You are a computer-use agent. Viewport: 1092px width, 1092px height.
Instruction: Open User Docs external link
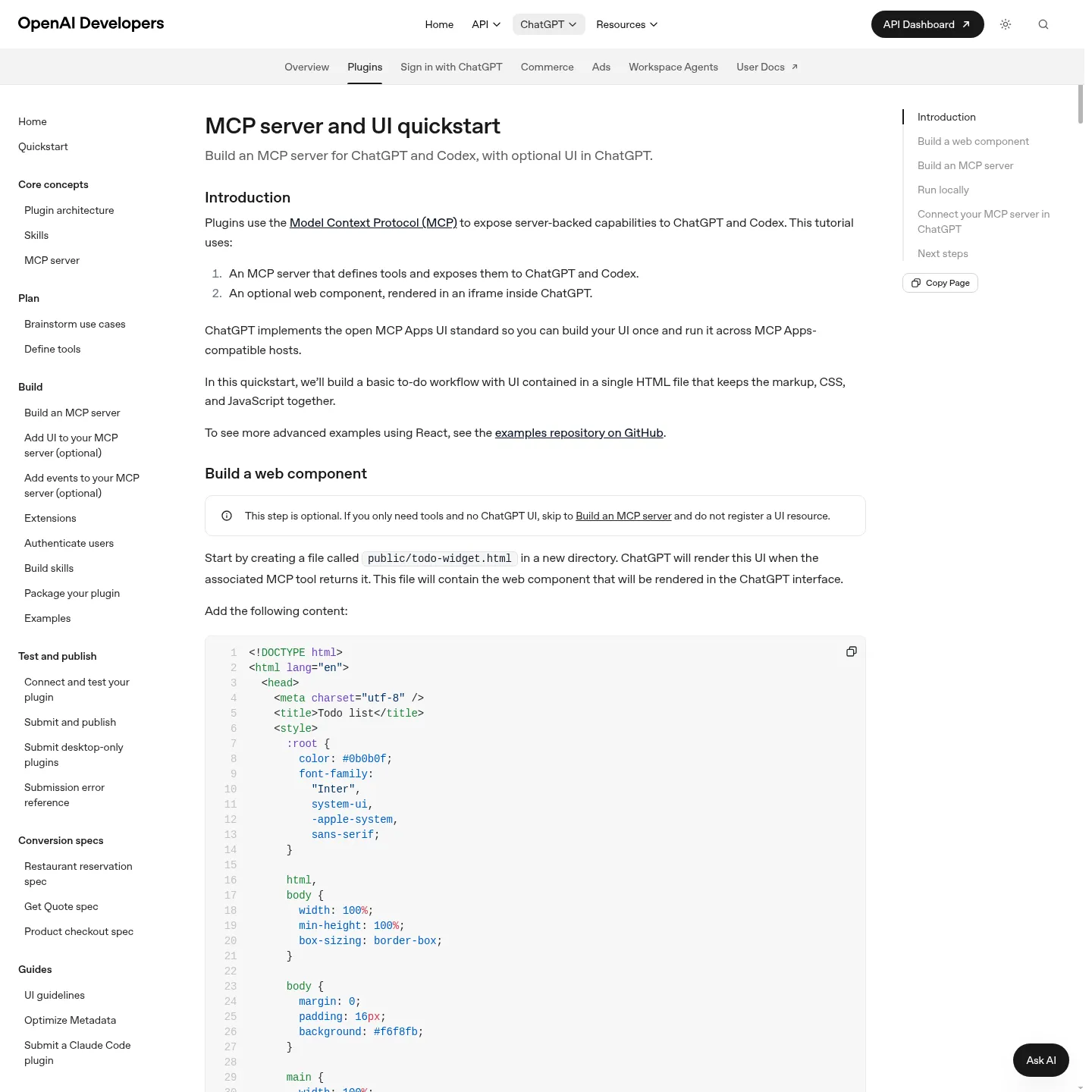point(767,67)
